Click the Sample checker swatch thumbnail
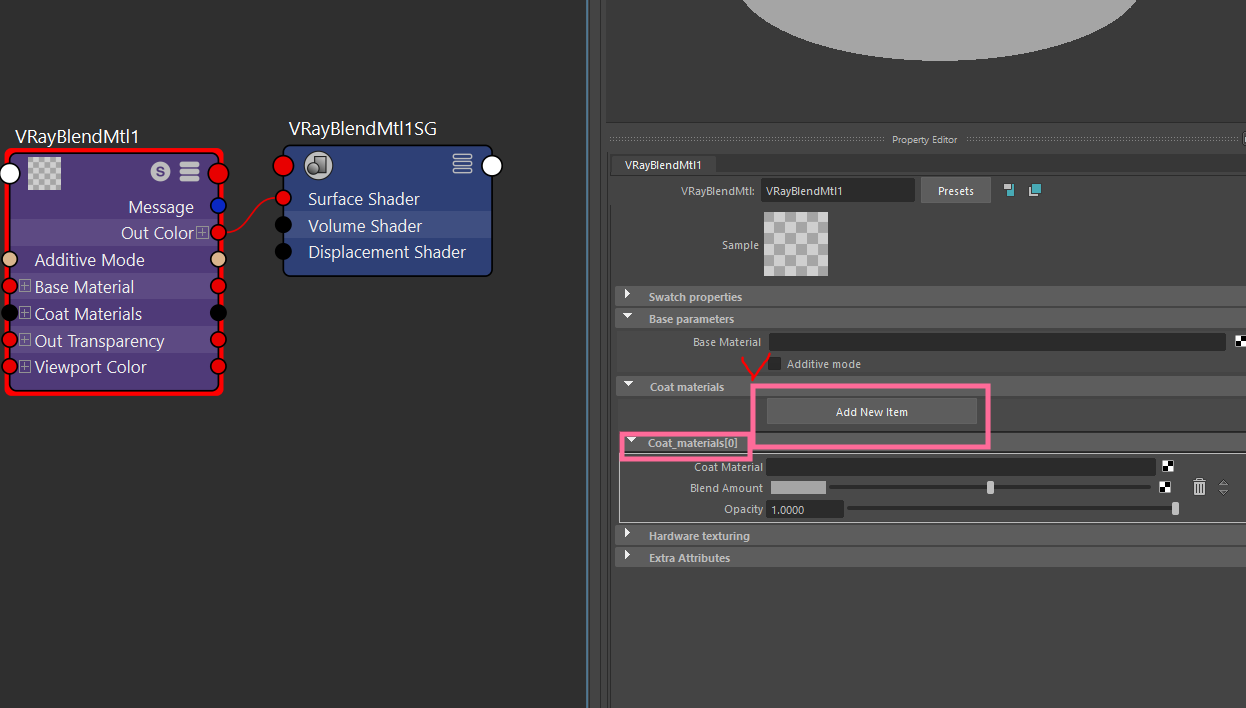Image resolution: width=1246 pixels, height=708 pixels. 796,244
